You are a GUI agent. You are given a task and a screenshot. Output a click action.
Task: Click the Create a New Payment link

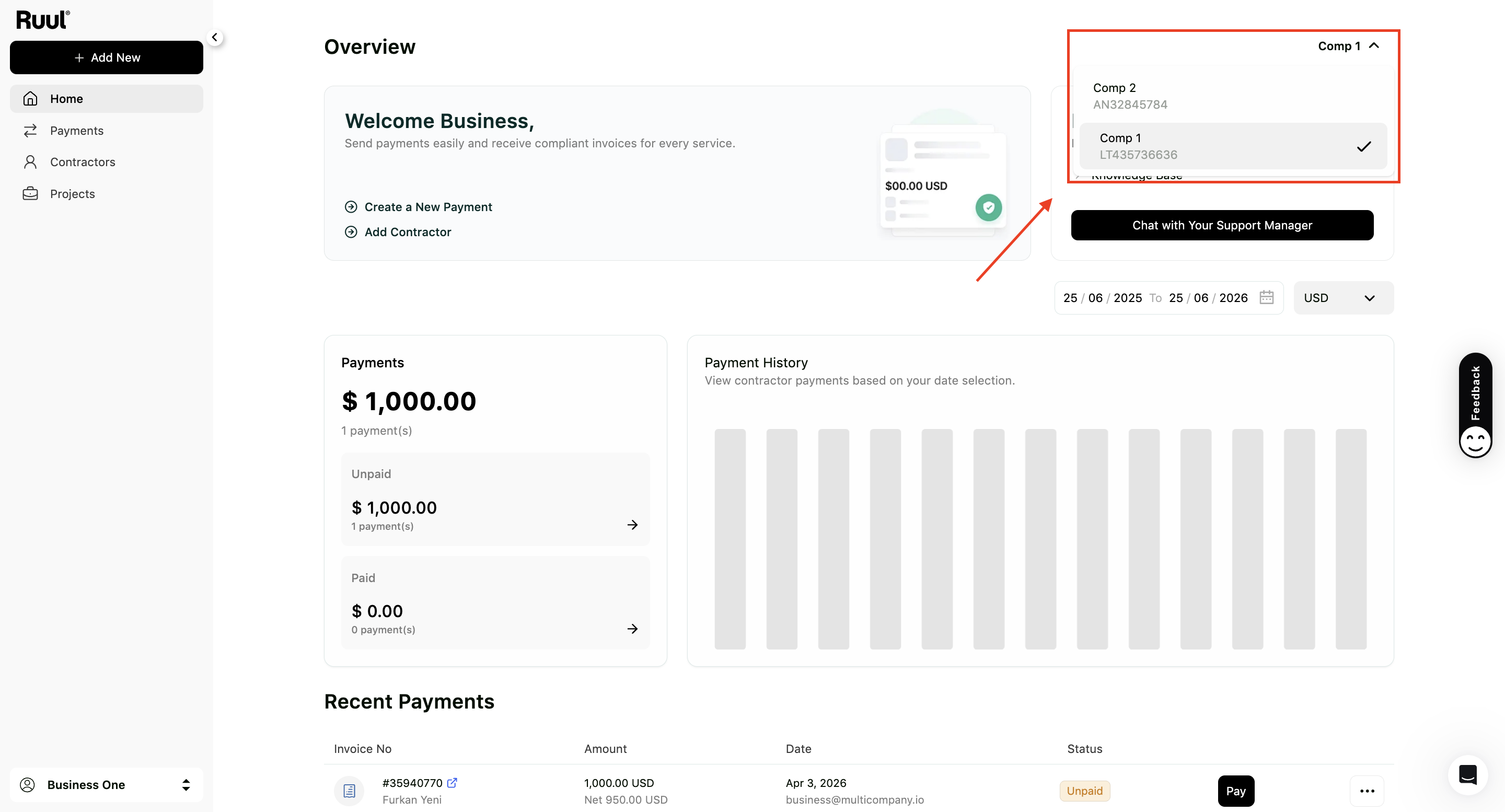427,207
